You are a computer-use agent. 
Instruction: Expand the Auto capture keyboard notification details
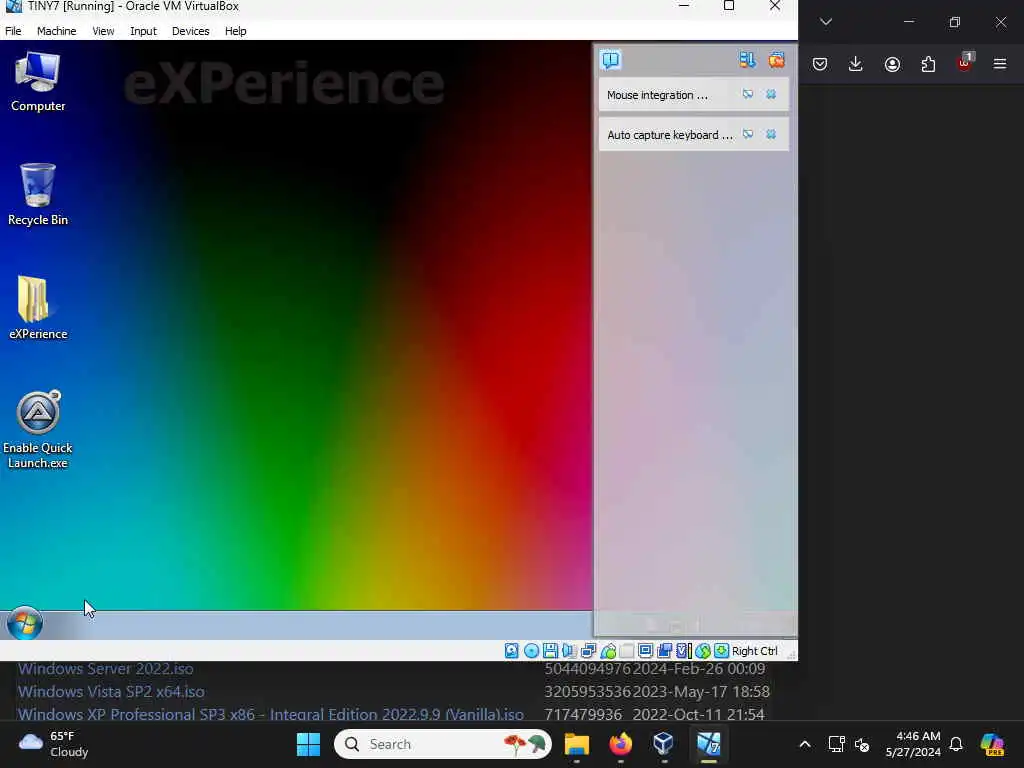point(748,135)
